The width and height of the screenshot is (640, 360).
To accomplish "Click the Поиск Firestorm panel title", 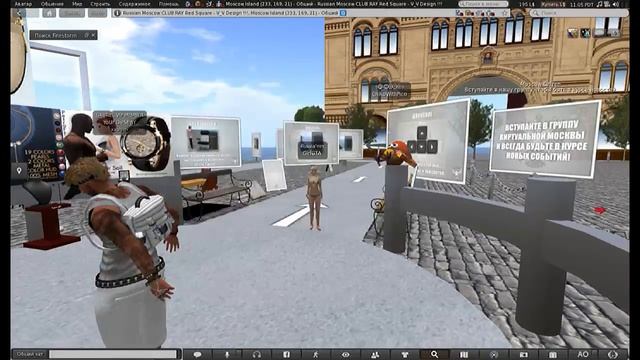I will pyautogui.click(x=56, y=36).
